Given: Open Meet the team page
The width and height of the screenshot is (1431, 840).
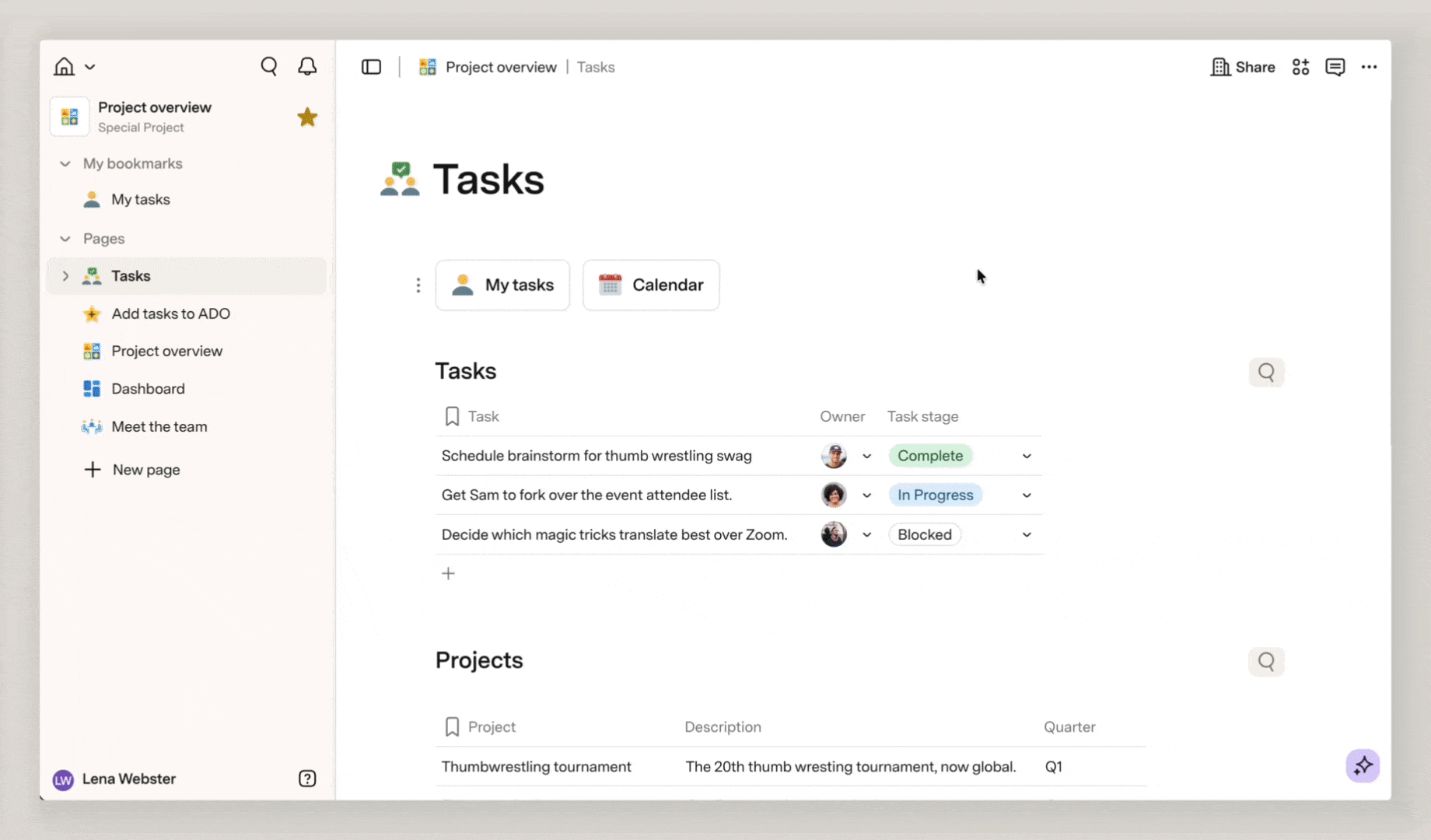Looking at the screenshot, I should click(x=187, y=427).
